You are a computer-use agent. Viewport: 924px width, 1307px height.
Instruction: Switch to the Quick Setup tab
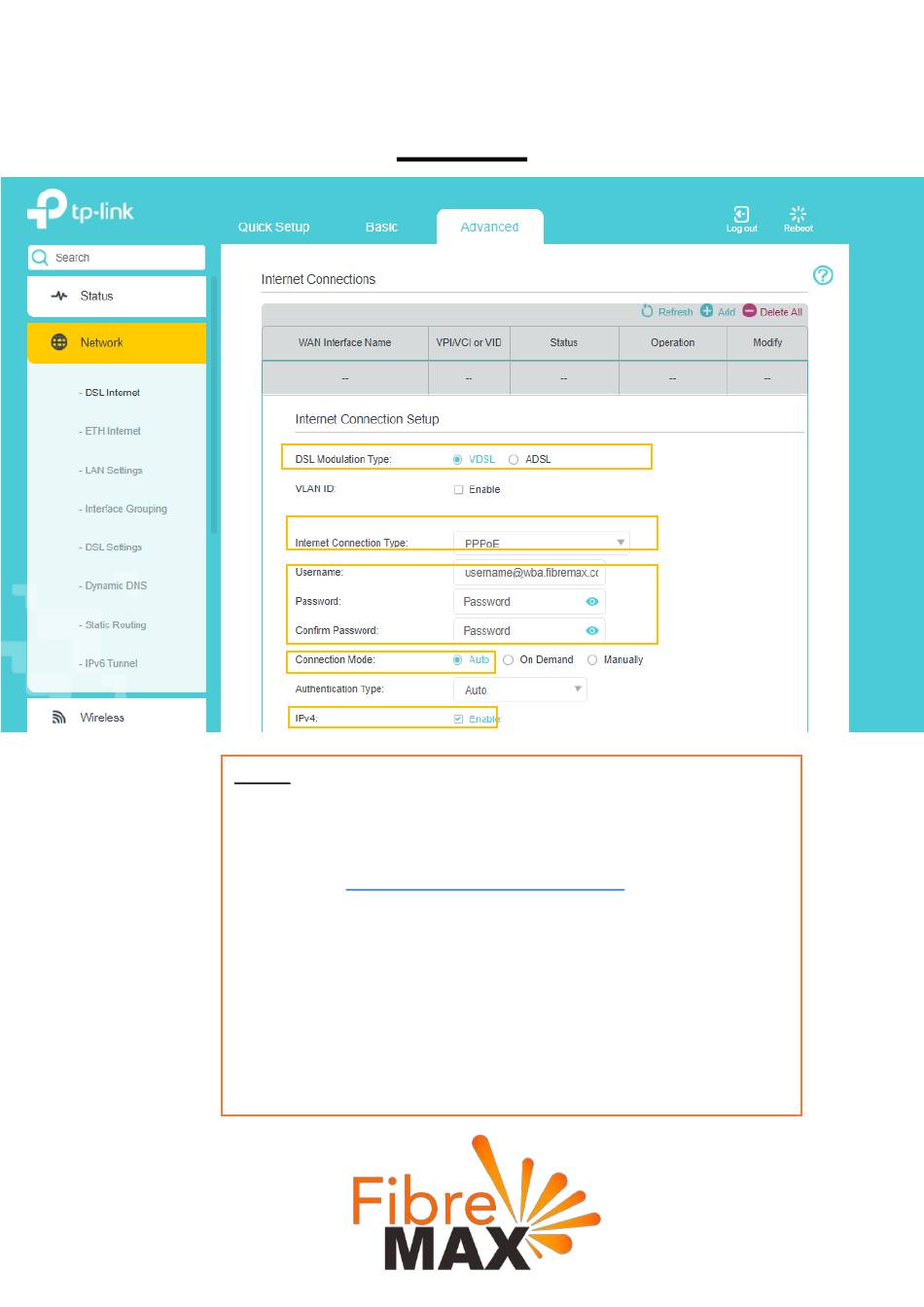[x=273, y=228]
